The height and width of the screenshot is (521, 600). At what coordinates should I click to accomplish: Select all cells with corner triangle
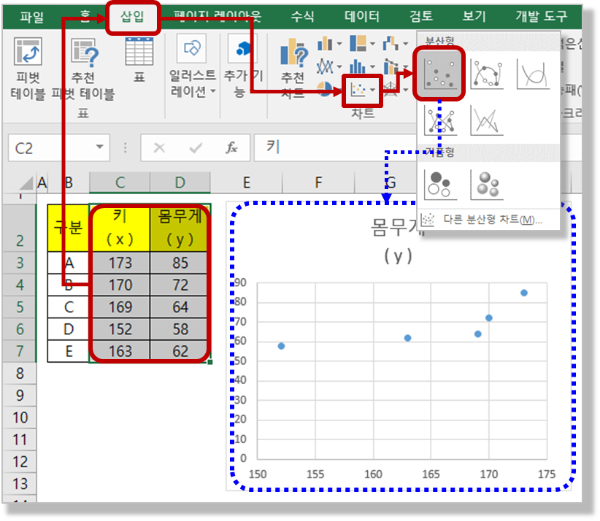pos(26,183)
